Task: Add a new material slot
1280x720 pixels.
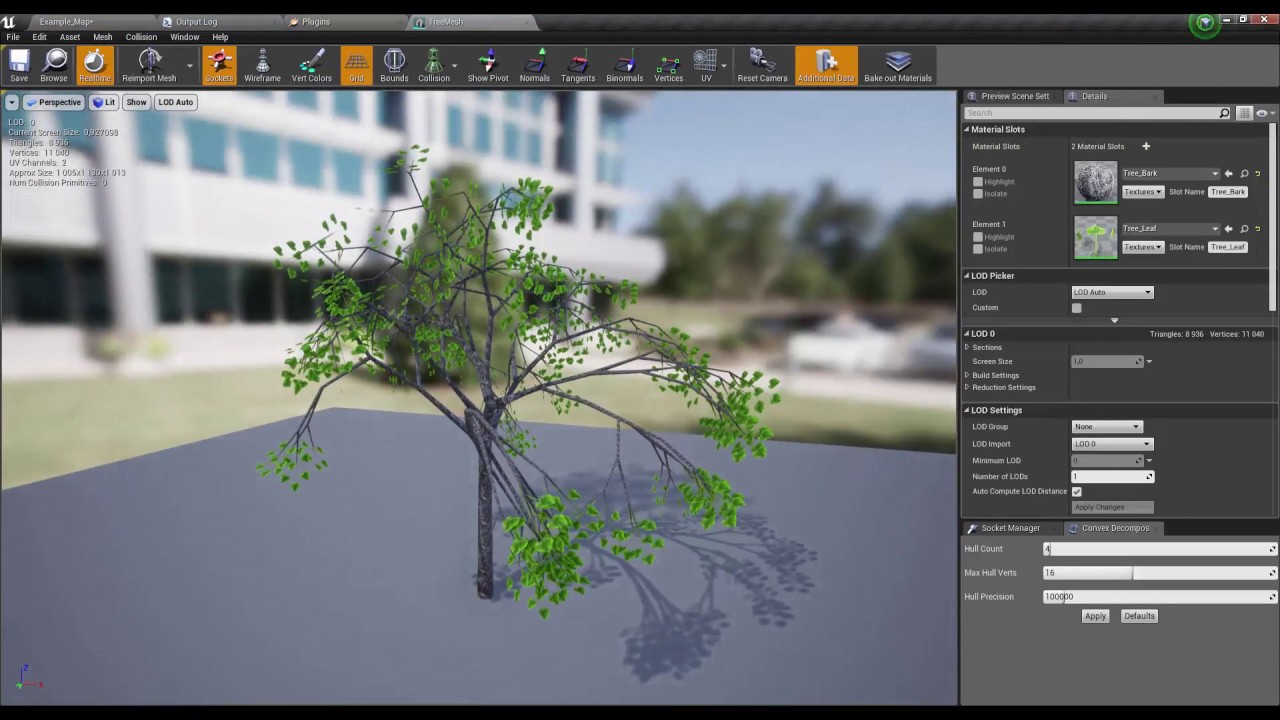Action: click(x=1146, y=146)
